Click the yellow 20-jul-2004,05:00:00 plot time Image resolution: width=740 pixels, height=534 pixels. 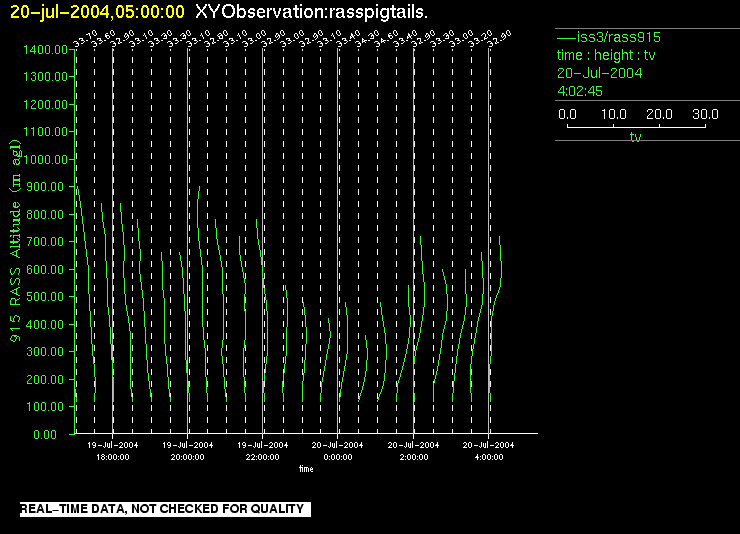[x=97, y=12]
